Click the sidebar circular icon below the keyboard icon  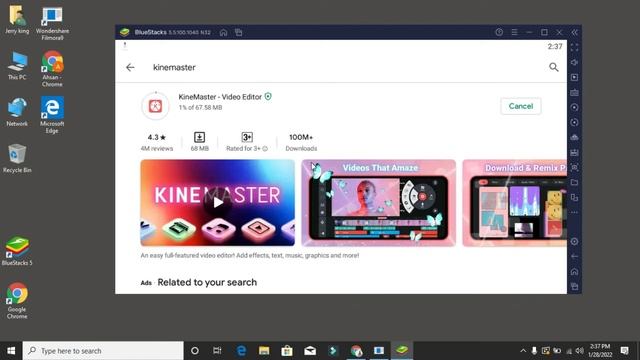click(574, 107)
